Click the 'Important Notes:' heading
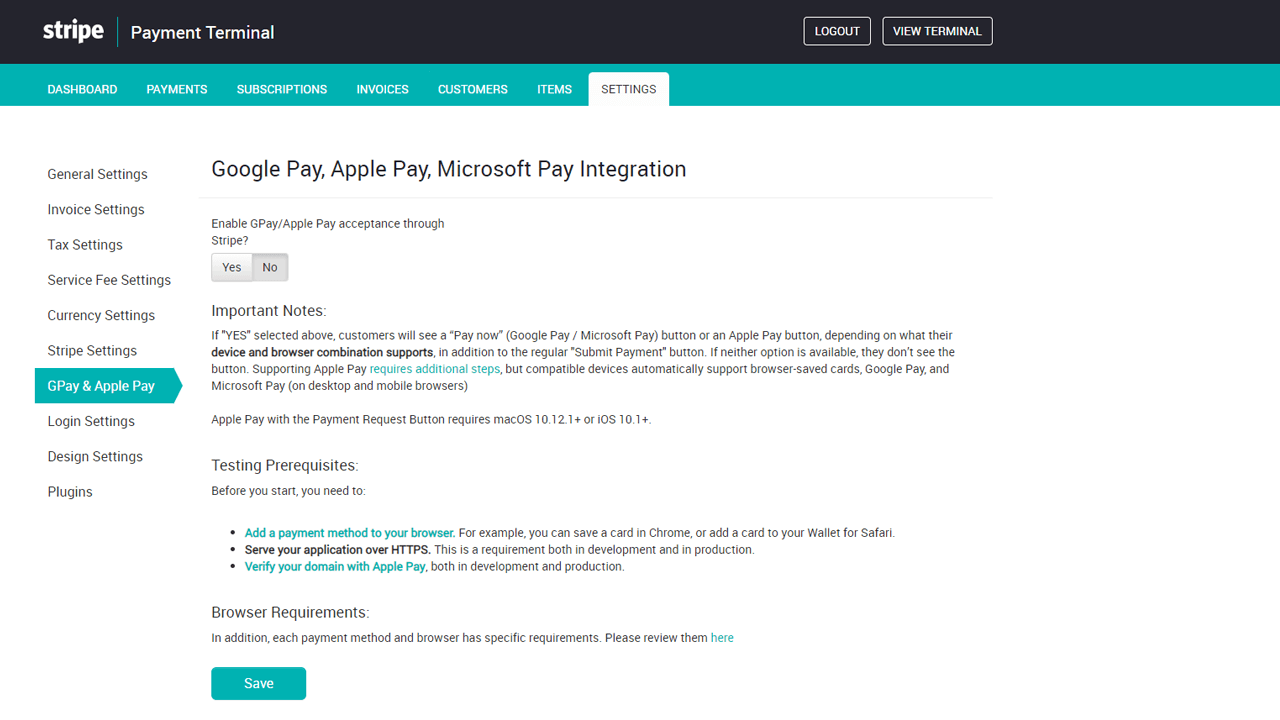The height and width of the screenshot is (720, 1280). pyautogui.click(x=269, y=311)
